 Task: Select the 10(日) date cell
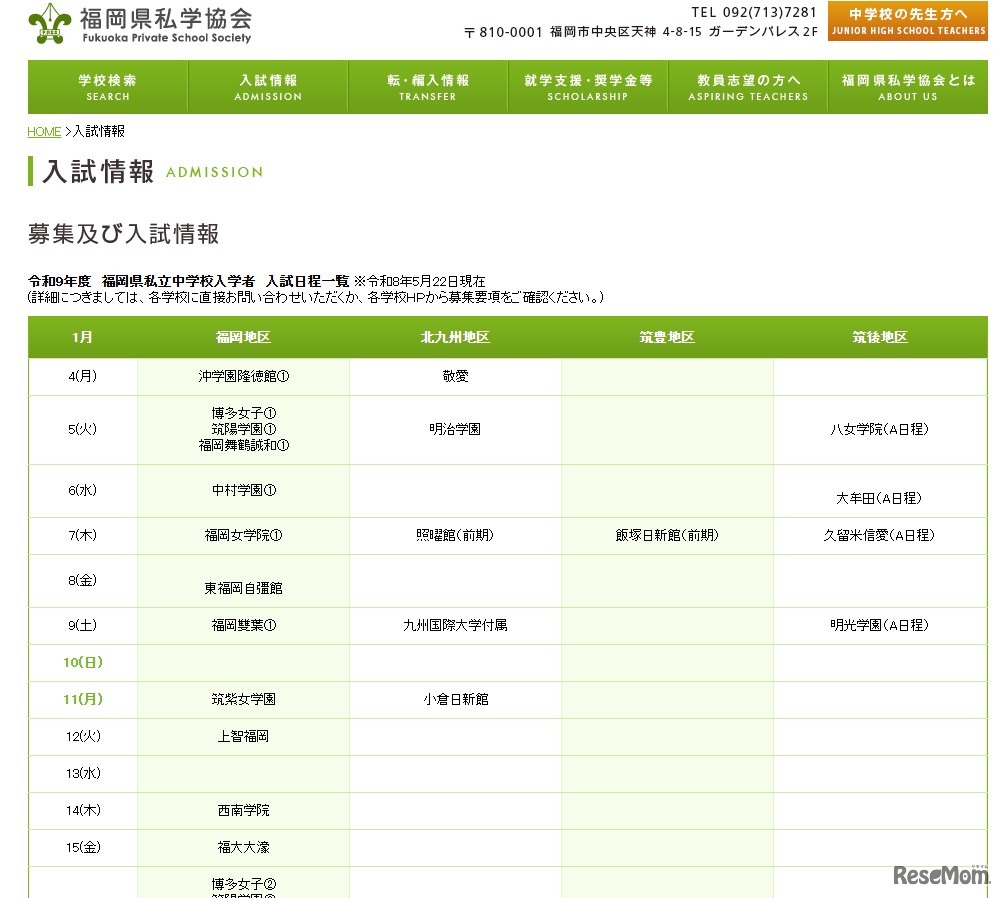tap(83, 663)
